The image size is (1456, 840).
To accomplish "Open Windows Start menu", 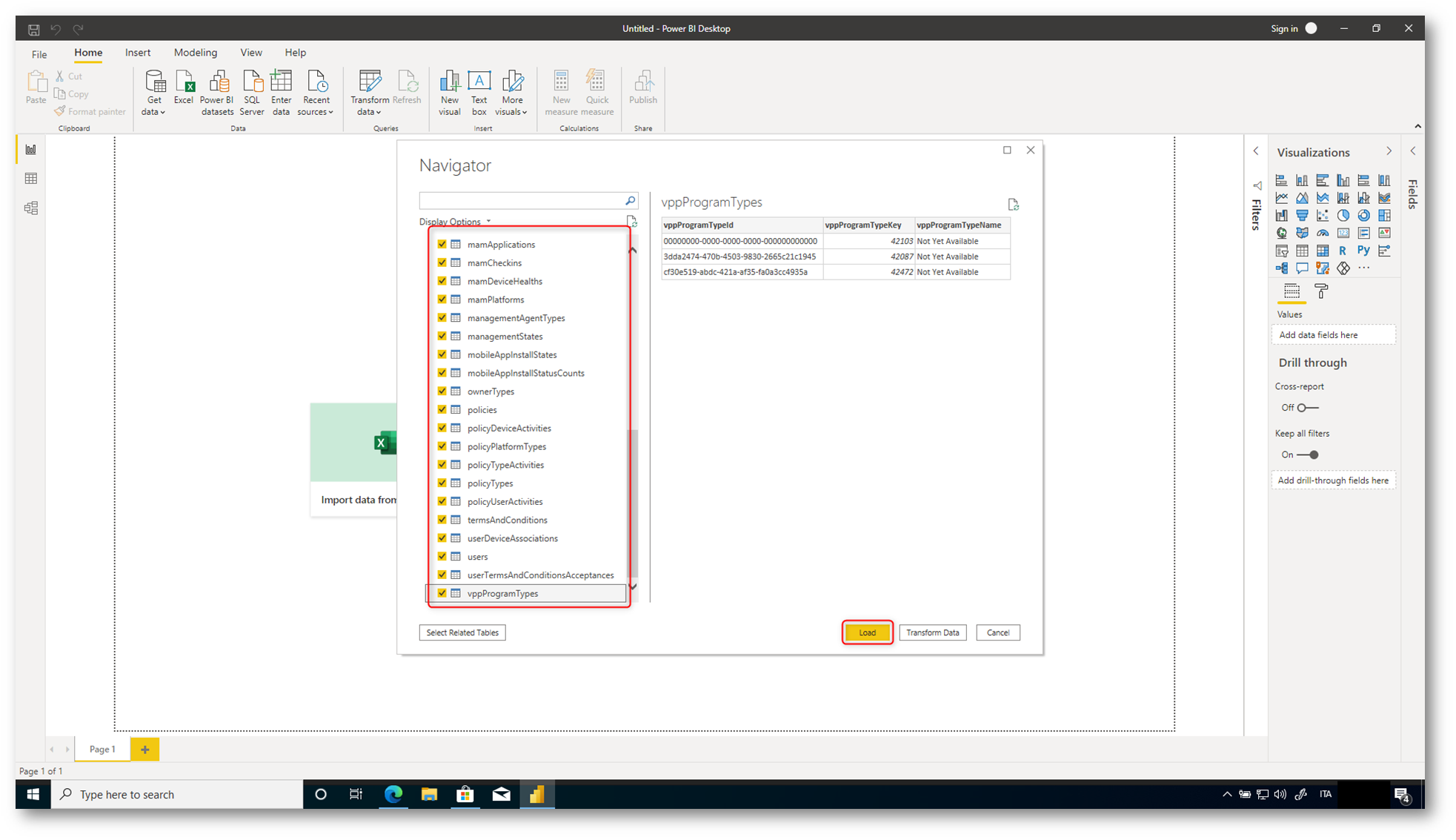I will coord(33,794).
